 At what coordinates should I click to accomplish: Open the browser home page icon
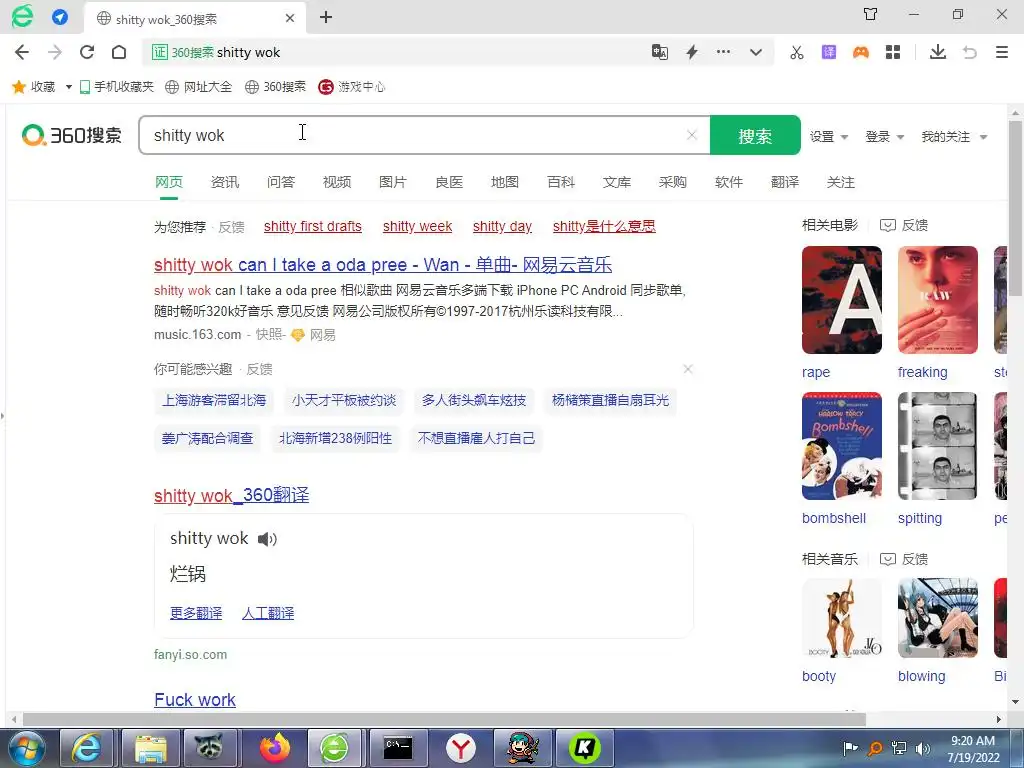tap(119, 52)
